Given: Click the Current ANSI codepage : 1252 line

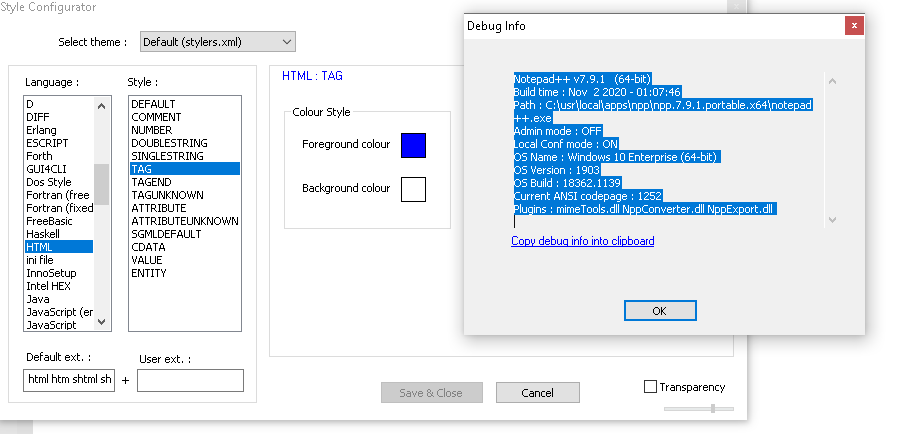Looking at the screenshot, I should 588,196.
